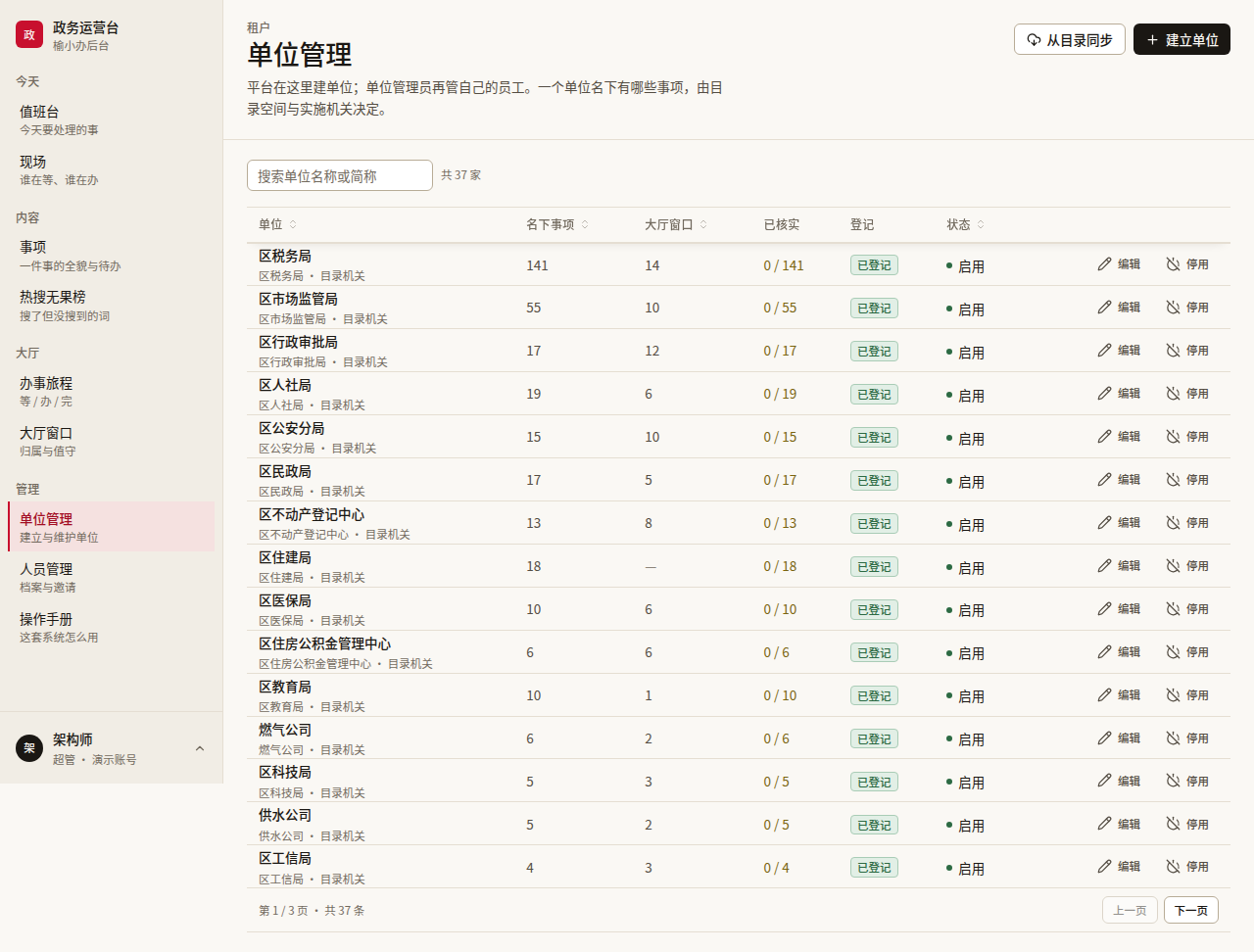The height and width of the screenshot is (952, 1254).
Task: Click the 从目录同步 button
Action: [x=1070, y=40]
